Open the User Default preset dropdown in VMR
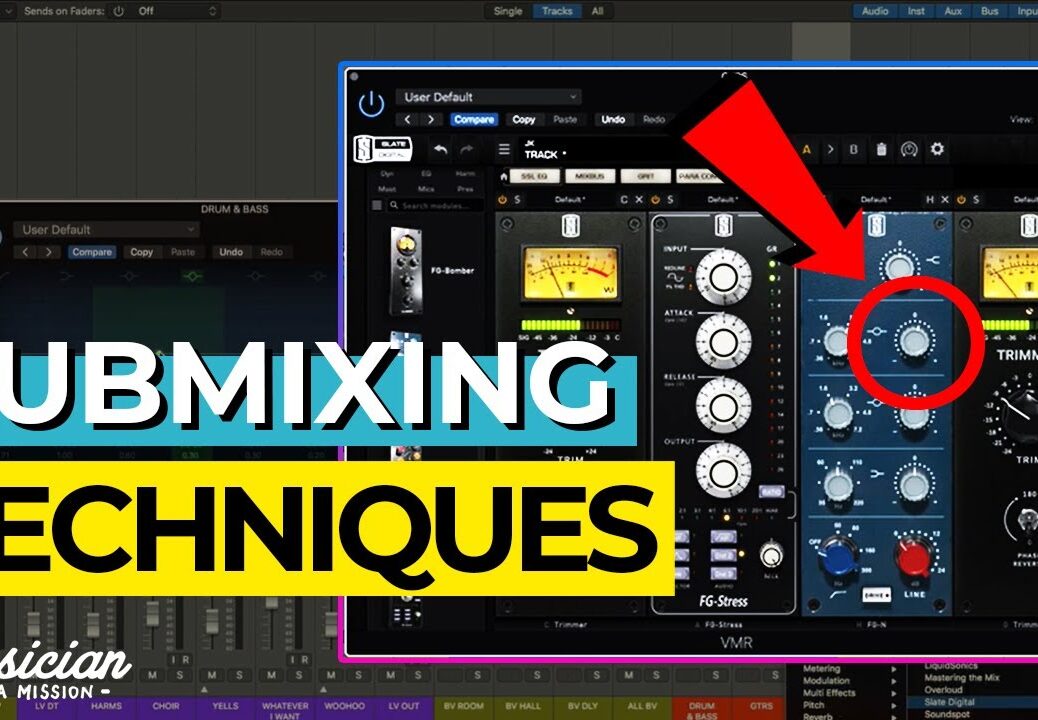The image size is (1038, 720). [489, 97]
